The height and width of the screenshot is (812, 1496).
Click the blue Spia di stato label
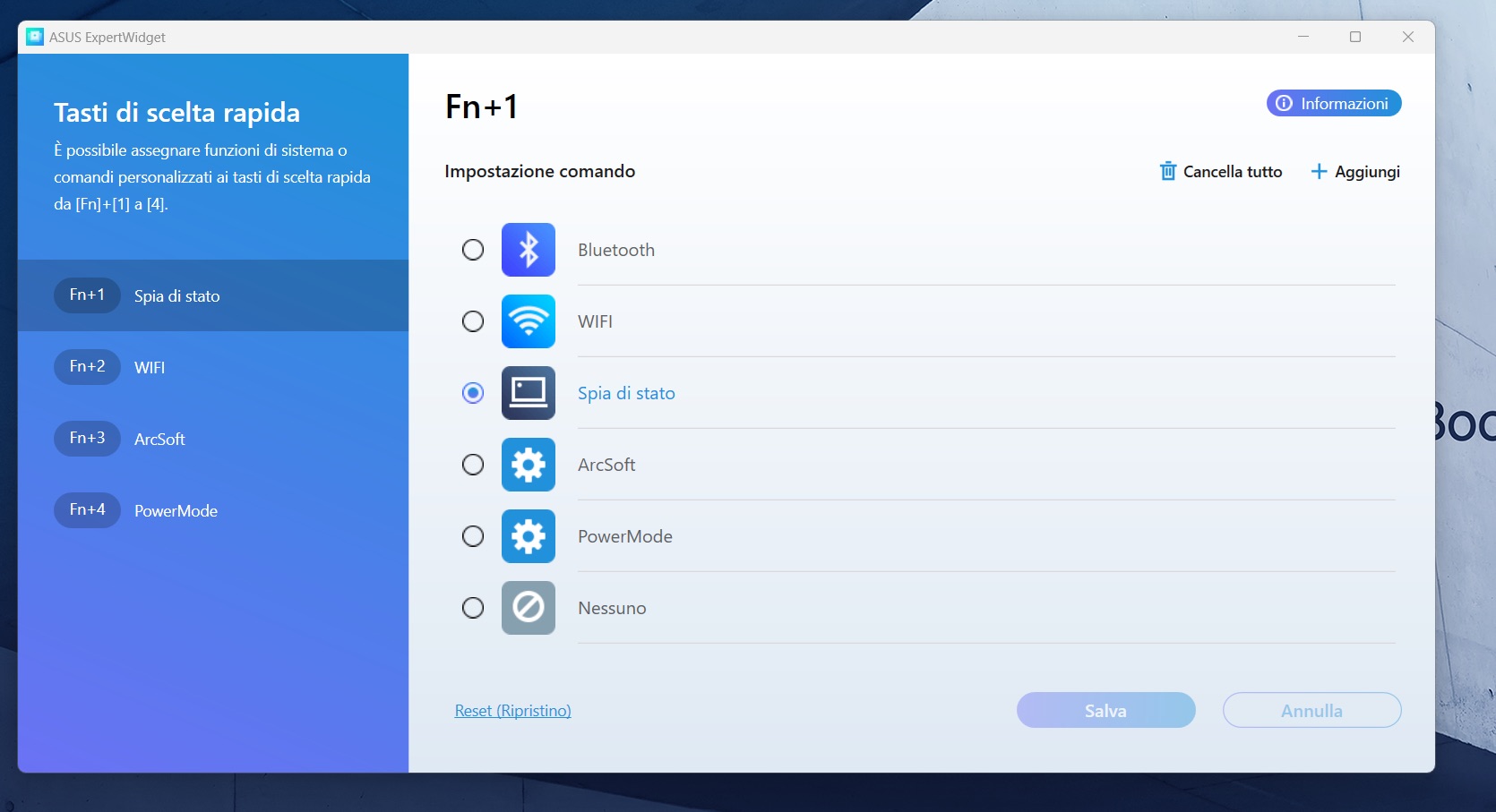626,393
